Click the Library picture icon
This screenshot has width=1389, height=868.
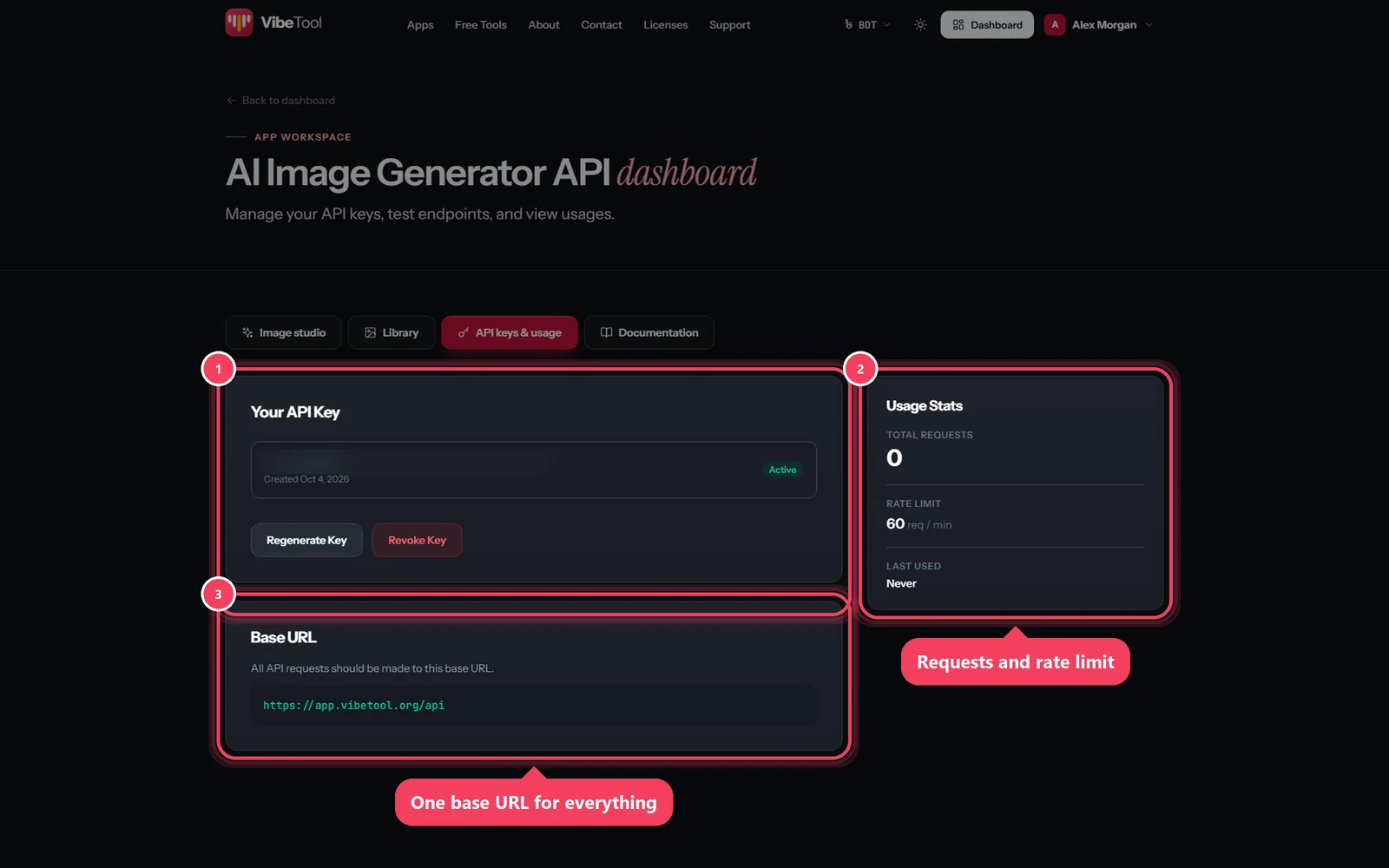click(371, 332)
